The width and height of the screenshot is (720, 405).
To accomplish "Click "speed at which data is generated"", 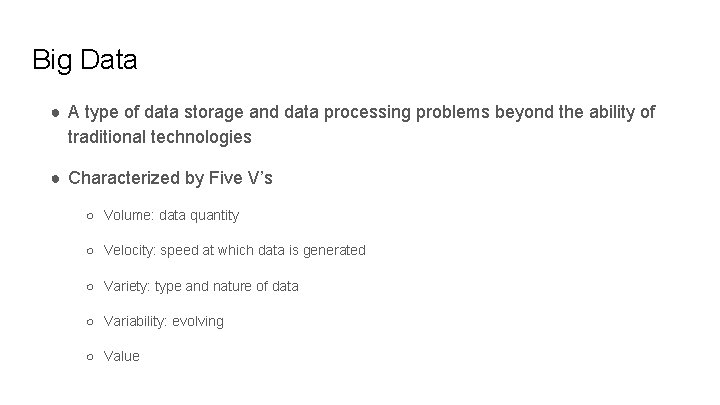I will tap(263, 250).
